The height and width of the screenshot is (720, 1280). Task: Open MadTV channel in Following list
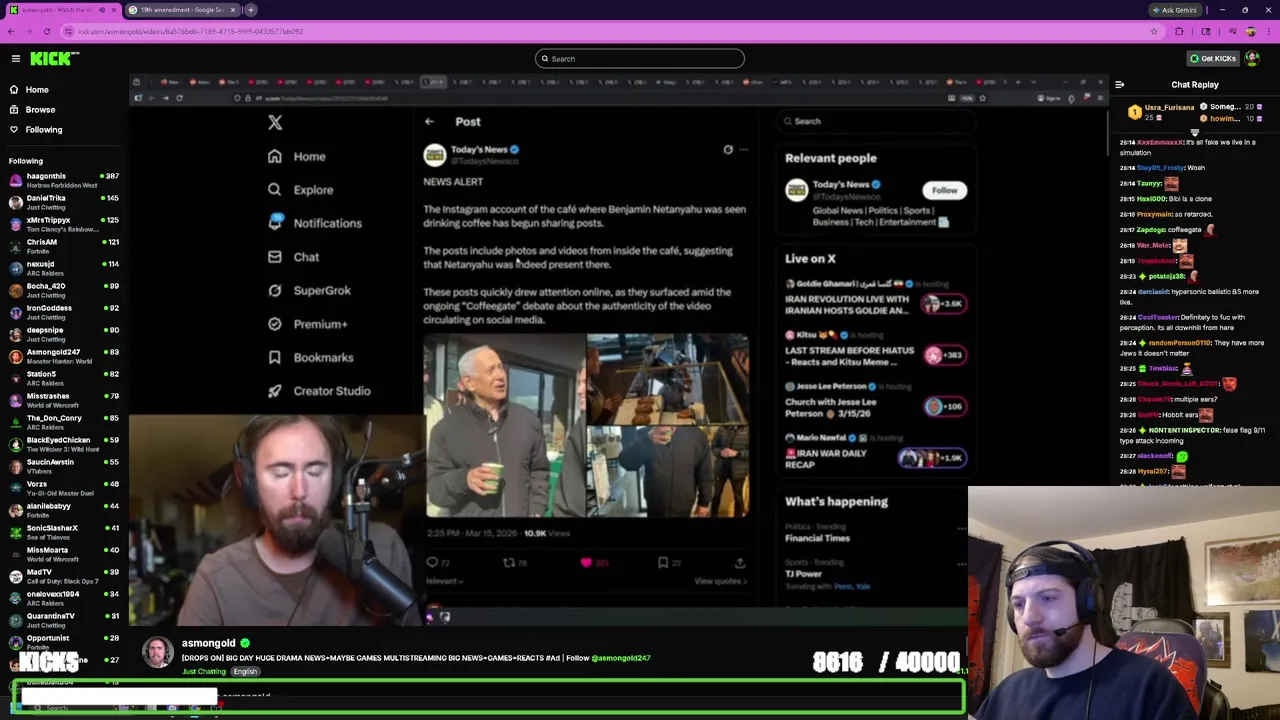coord(64,576)
